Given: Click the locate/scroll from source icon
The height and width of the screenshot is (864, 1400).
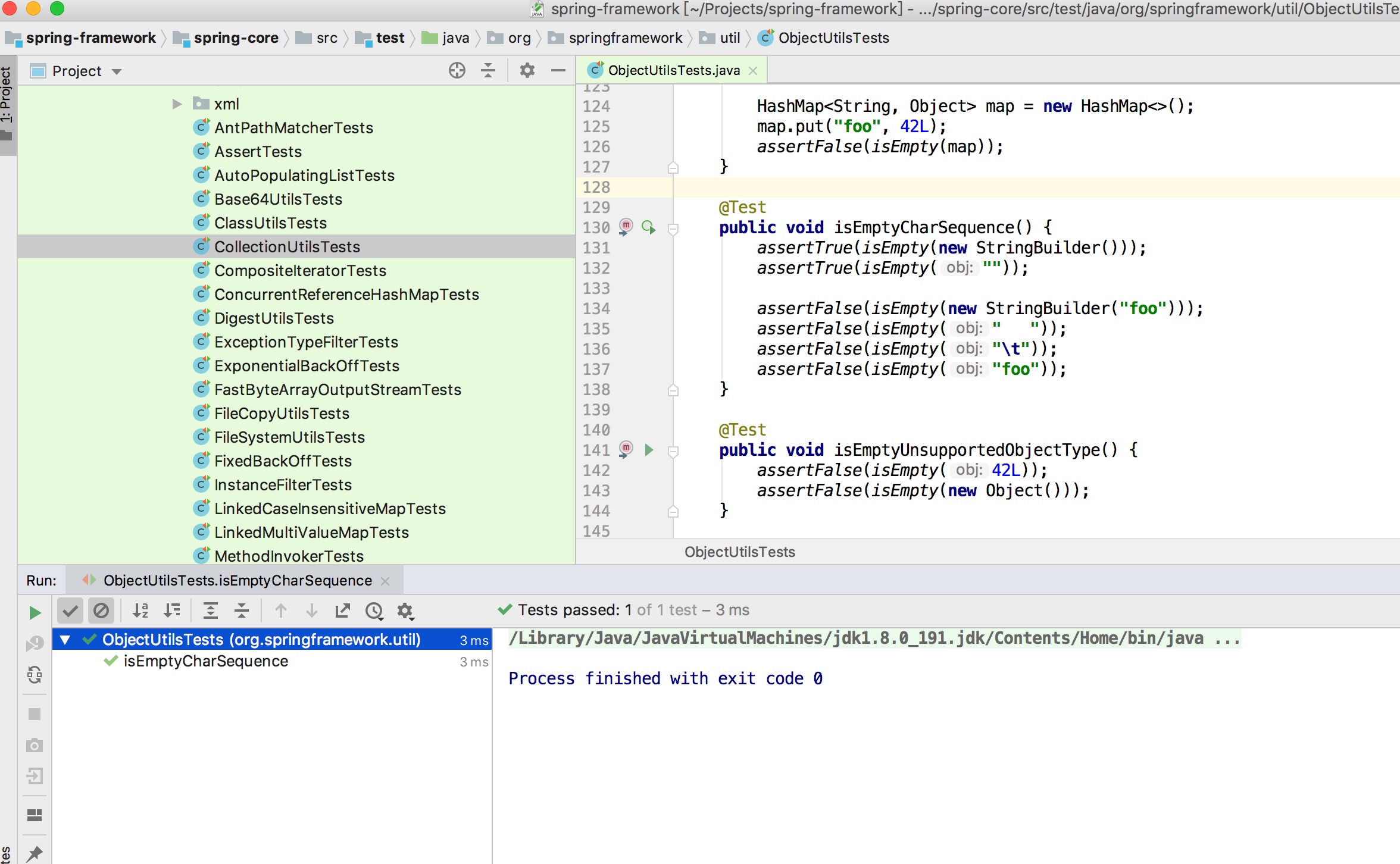Looking at the screenshot, I should pos(457,71).
